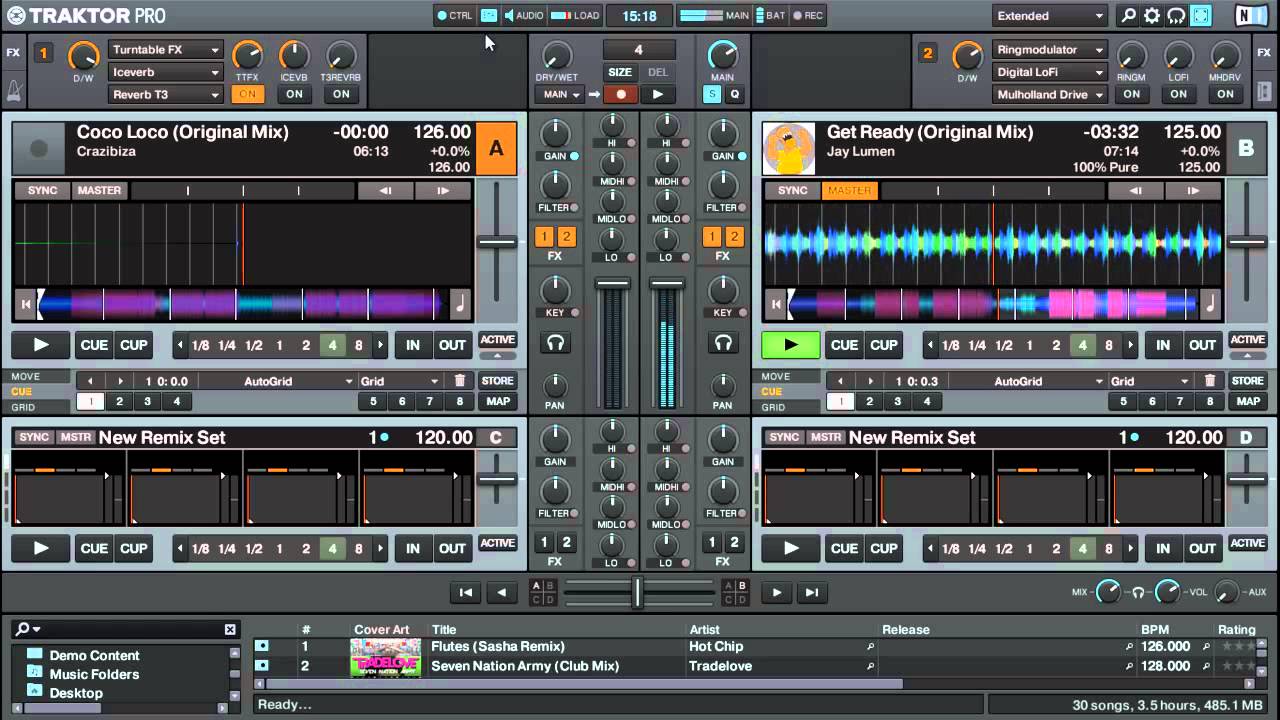Toggle Deck A SYNC
This screenshot has width=1280, height=720.
coord(43,190)
